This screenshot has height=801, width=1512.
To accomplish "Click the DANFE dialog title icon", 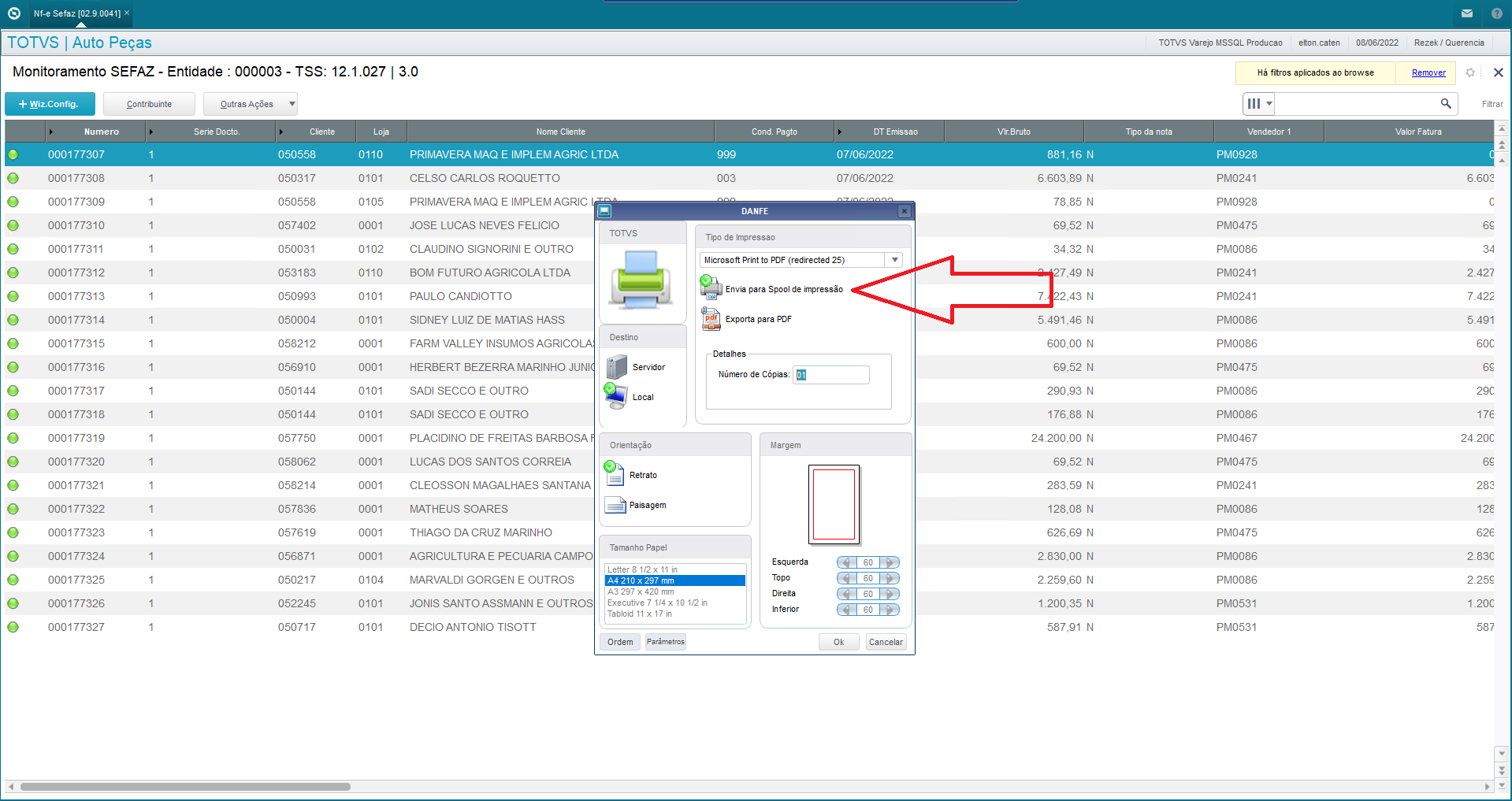I will click(604, 211).
